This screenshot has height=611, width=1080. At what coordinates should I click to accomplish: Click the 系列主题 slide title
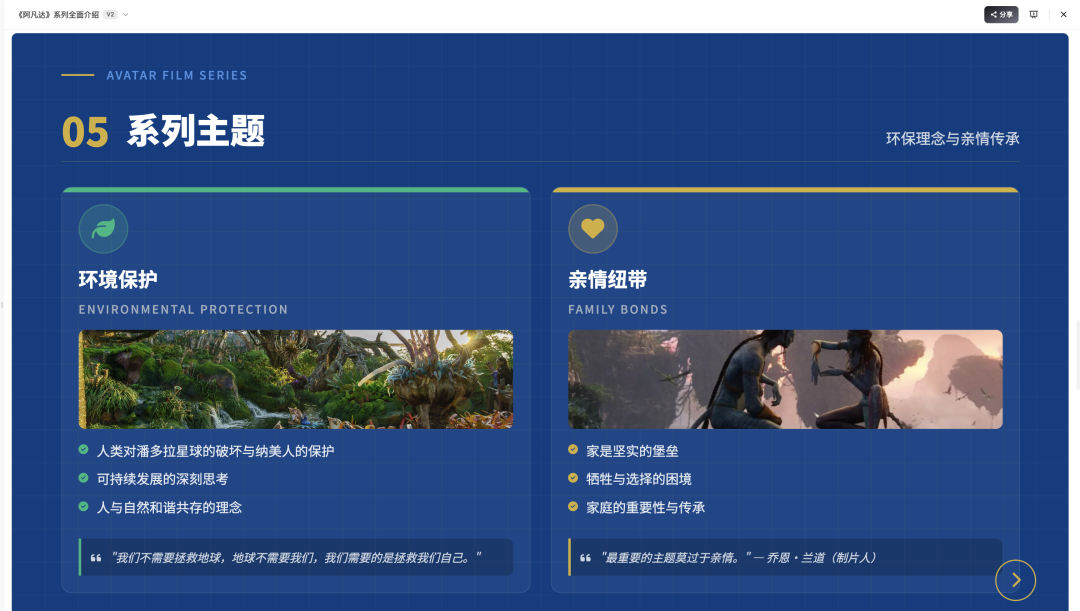(196, 131)
